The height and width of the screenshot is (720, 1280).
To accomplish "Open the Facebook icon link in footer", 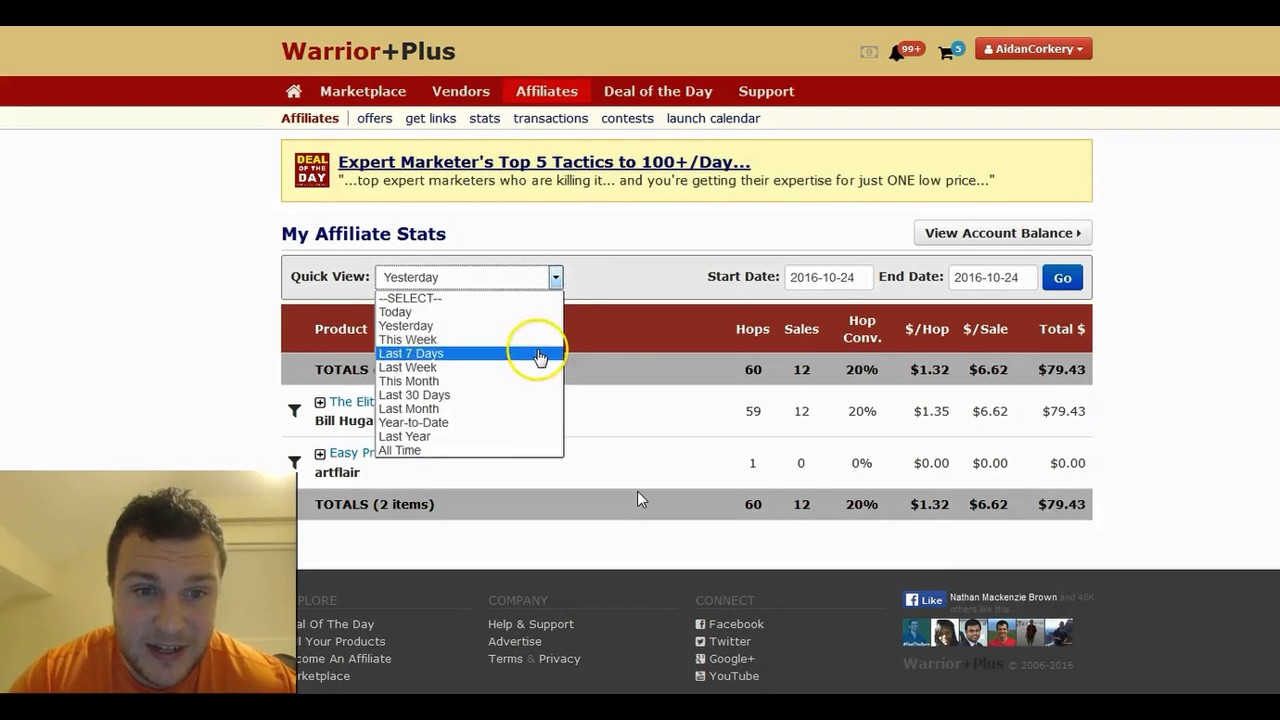I will [700, 624].
